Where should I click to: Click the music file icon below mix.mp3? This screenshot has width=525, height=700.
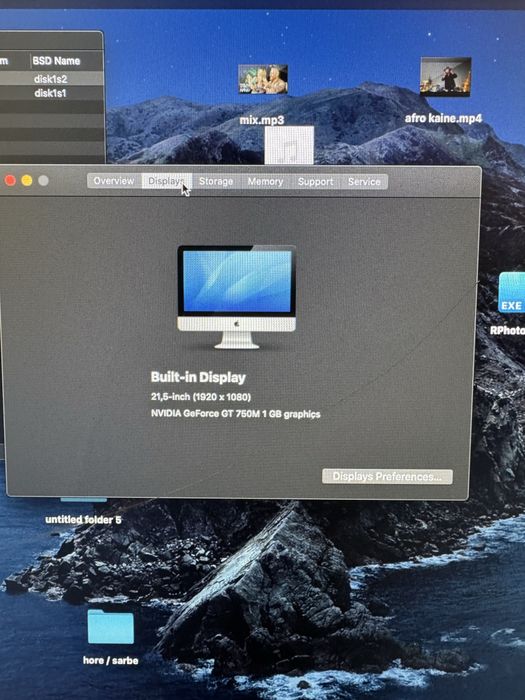point(289,145)
